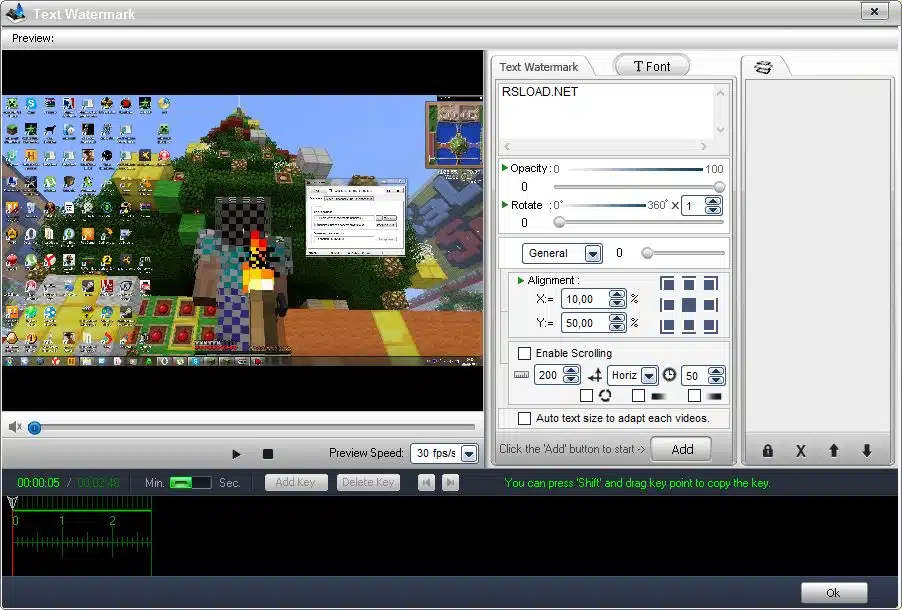Stop the video preview
This screenshot has height=610, width=902.
point(267,454)
